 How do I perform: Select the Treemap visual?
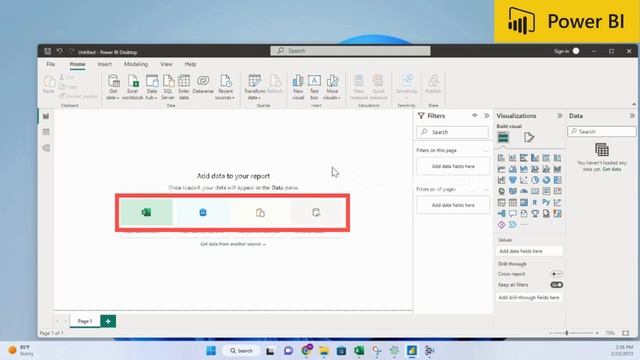(557, 180)
